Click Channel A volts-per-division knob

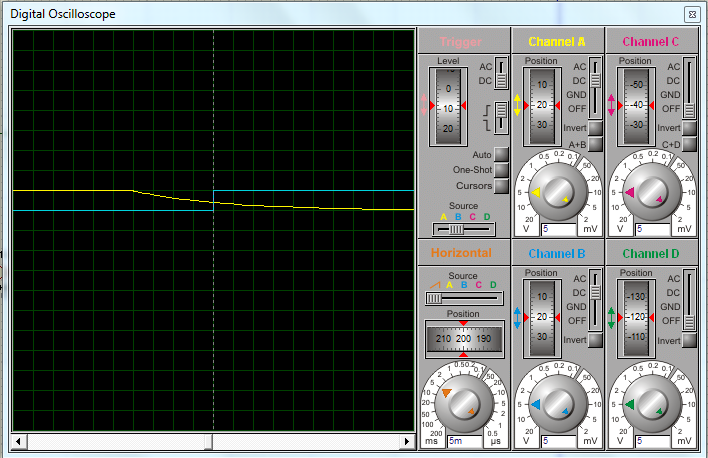(558, 192)
